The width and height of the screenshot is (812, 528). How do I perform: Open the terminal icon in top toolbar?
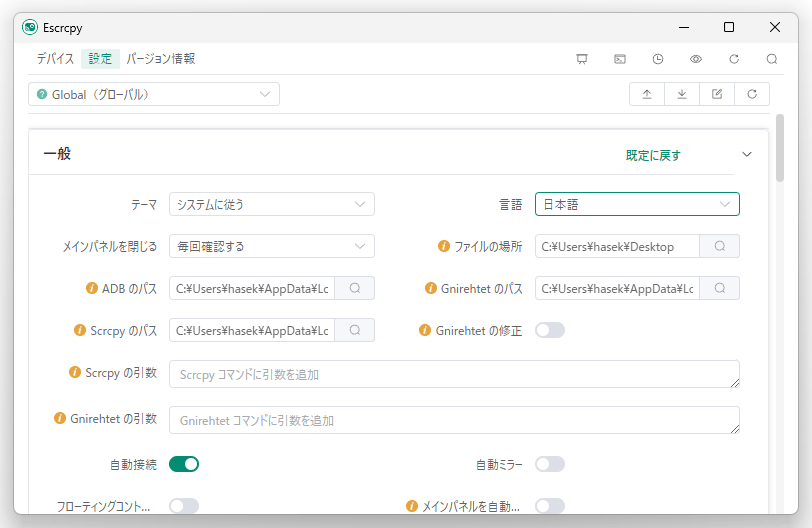(620, 59)
